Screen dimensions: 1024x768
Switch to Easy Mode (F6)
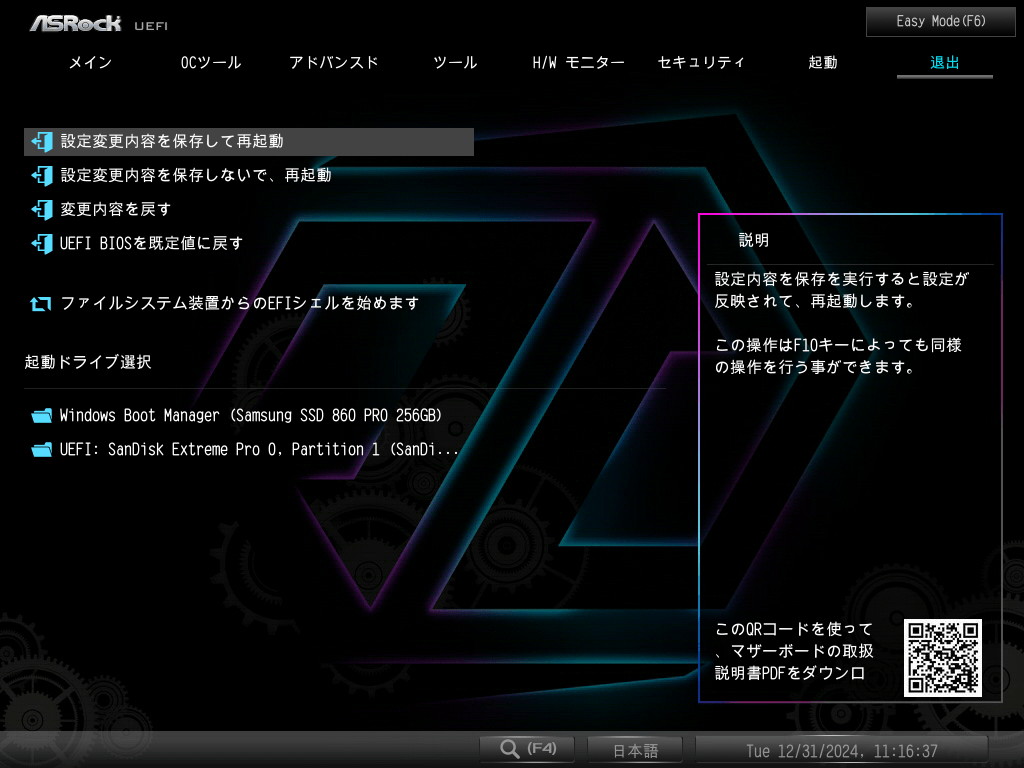[940, 22]
